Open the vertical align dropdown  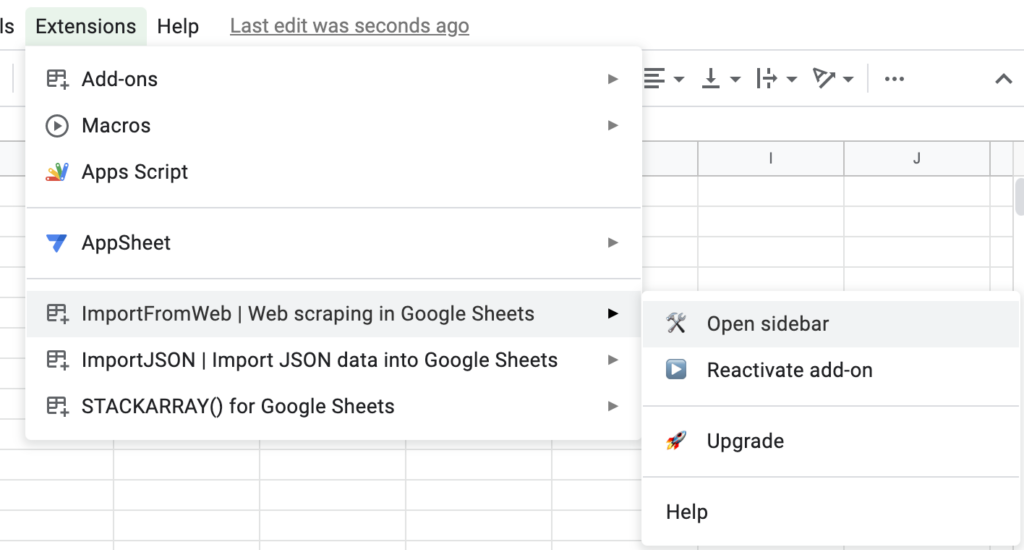[x=720, y=79]
